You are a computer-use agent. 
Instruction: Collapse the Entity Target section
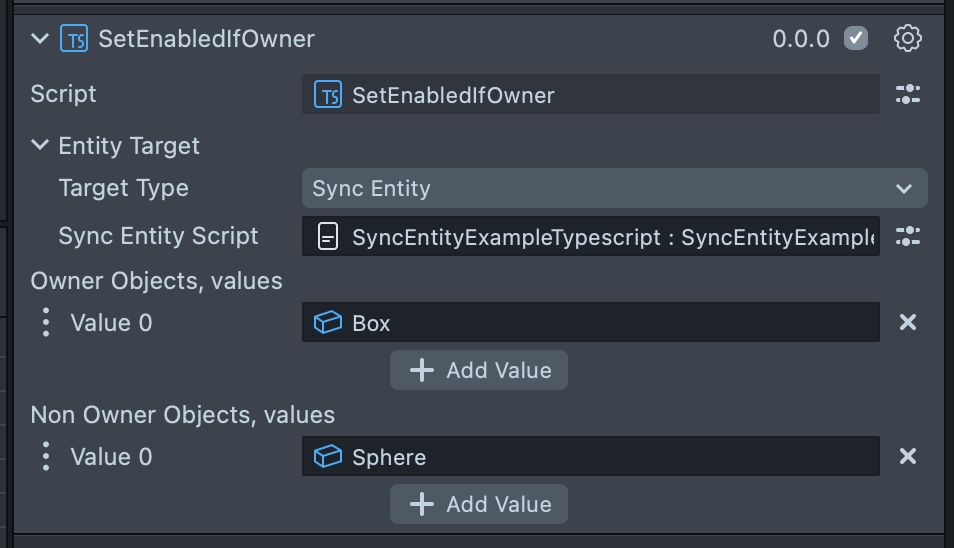(x=40, y=145)
